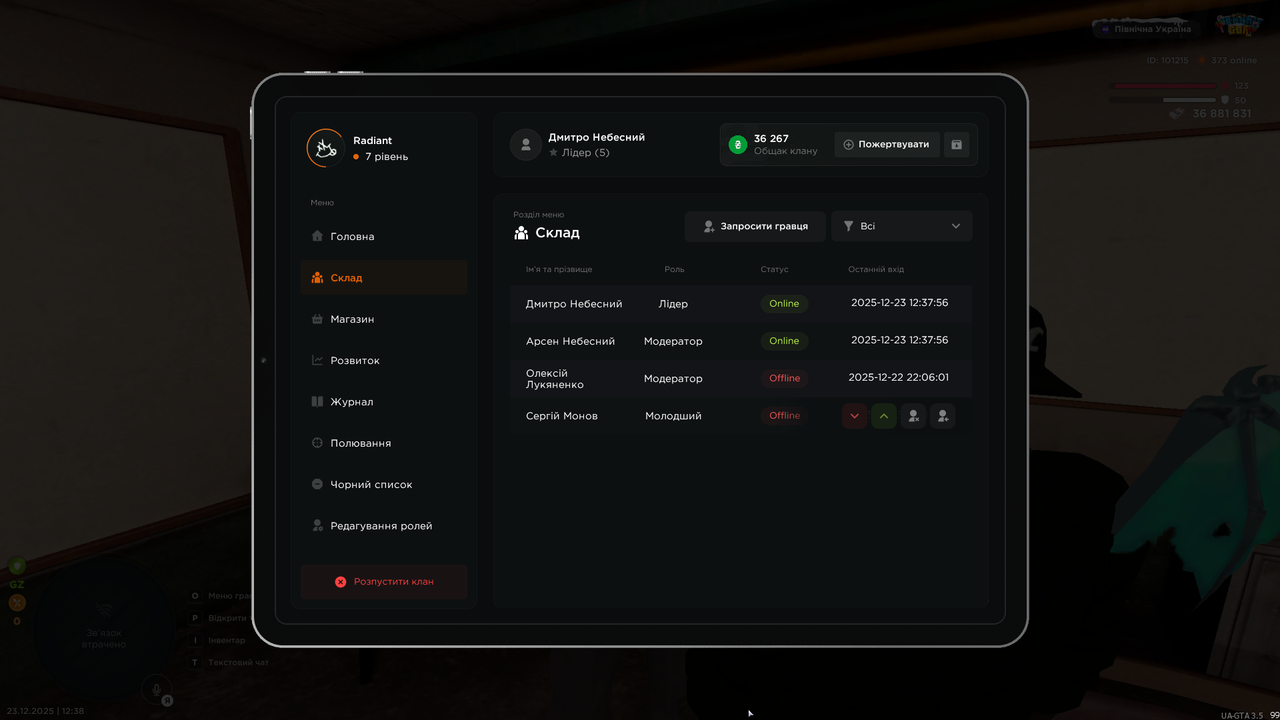
Task: Click the star icon beside Лідер (5)
Action: 553,153
